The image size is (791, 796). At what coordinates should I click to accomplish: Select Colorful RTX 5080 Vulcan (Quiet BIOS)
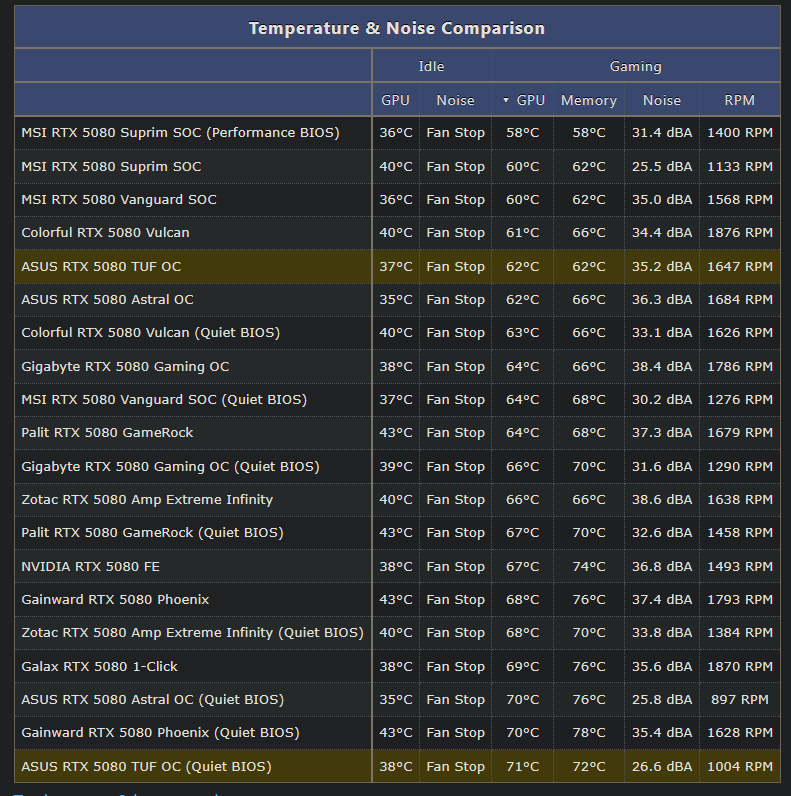[151, 333]
